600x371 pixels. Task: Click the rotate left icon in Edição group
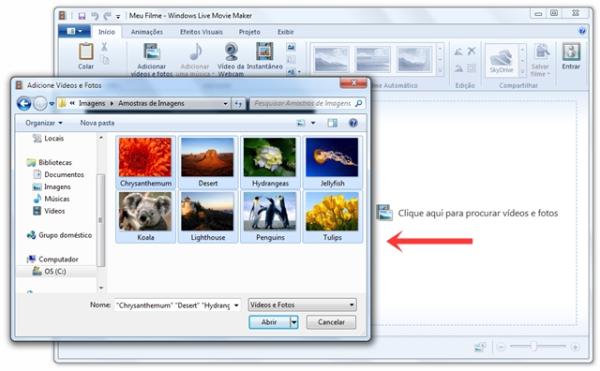[458, 51]
